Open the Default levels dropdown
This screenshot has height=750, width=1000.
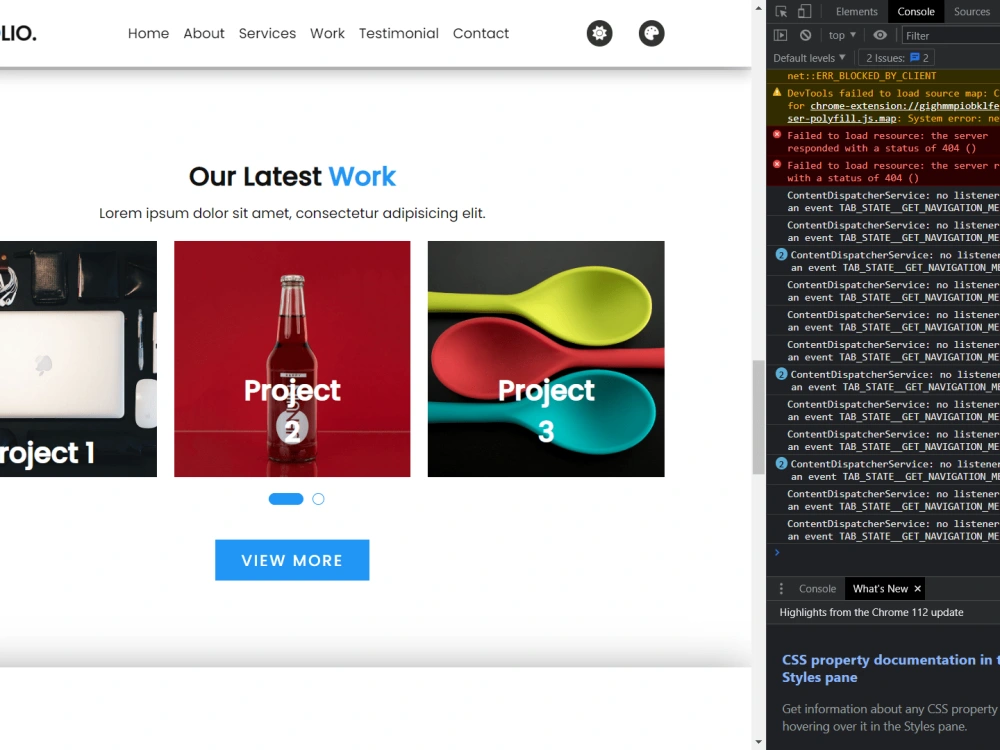pos(809,57)
